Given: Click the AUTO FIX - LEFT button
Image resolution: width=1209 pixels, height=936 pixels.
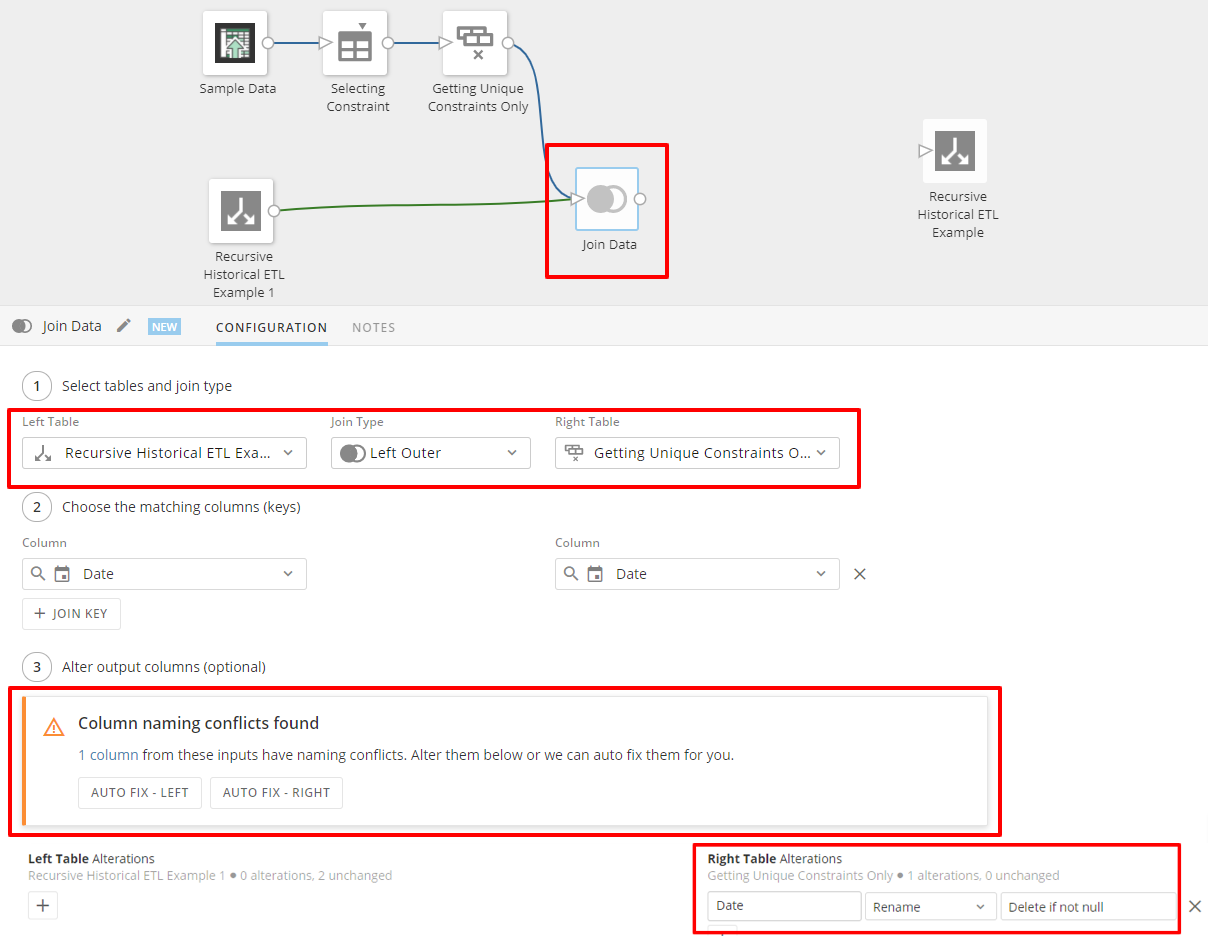Looking at the screenshot, I should pos(139,792).
